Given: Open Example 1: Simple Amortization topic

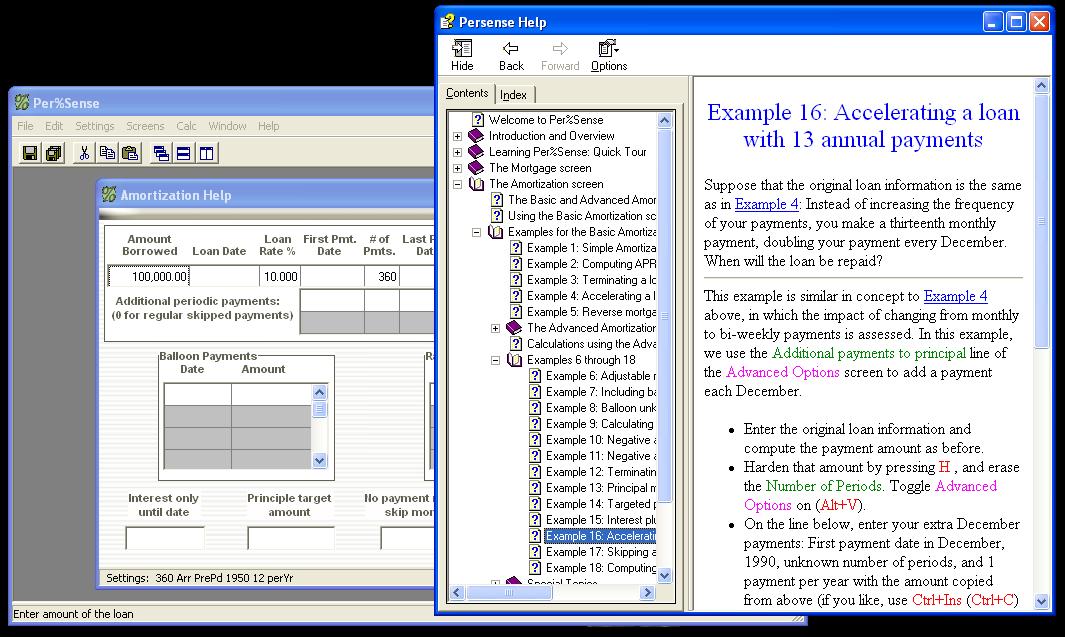Looking at the screenshot, I should pos(591,248).
